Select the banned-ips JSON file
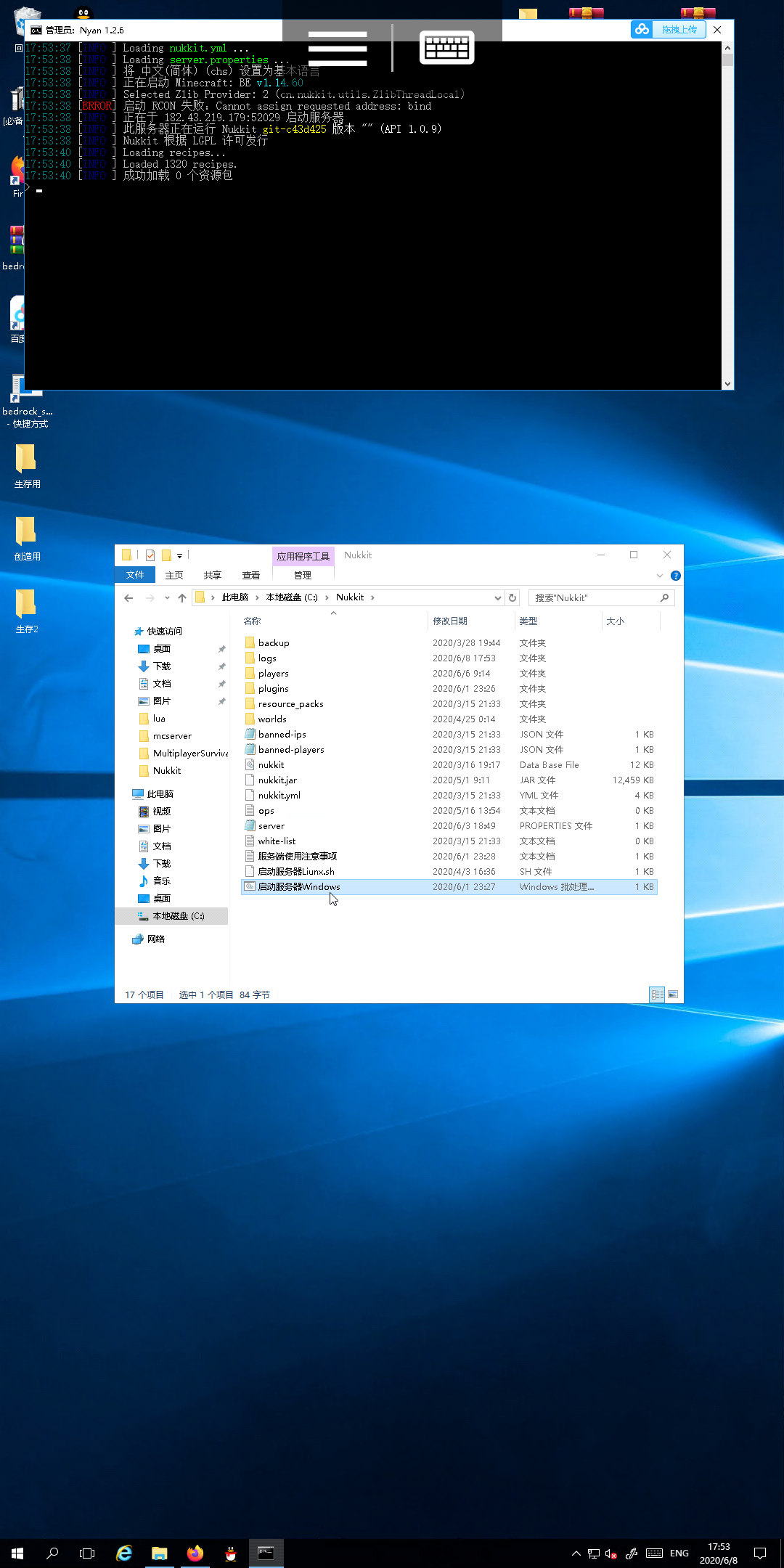784x1568 pixels. [449, 735]
